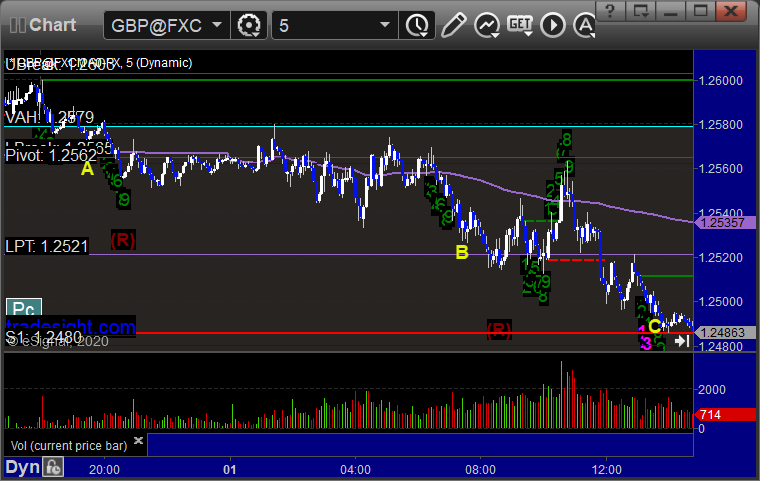Expand the GBP@FXC symbol dropdown
The width and height of the screenshot is (760, 481).
[x=217, y=25]
